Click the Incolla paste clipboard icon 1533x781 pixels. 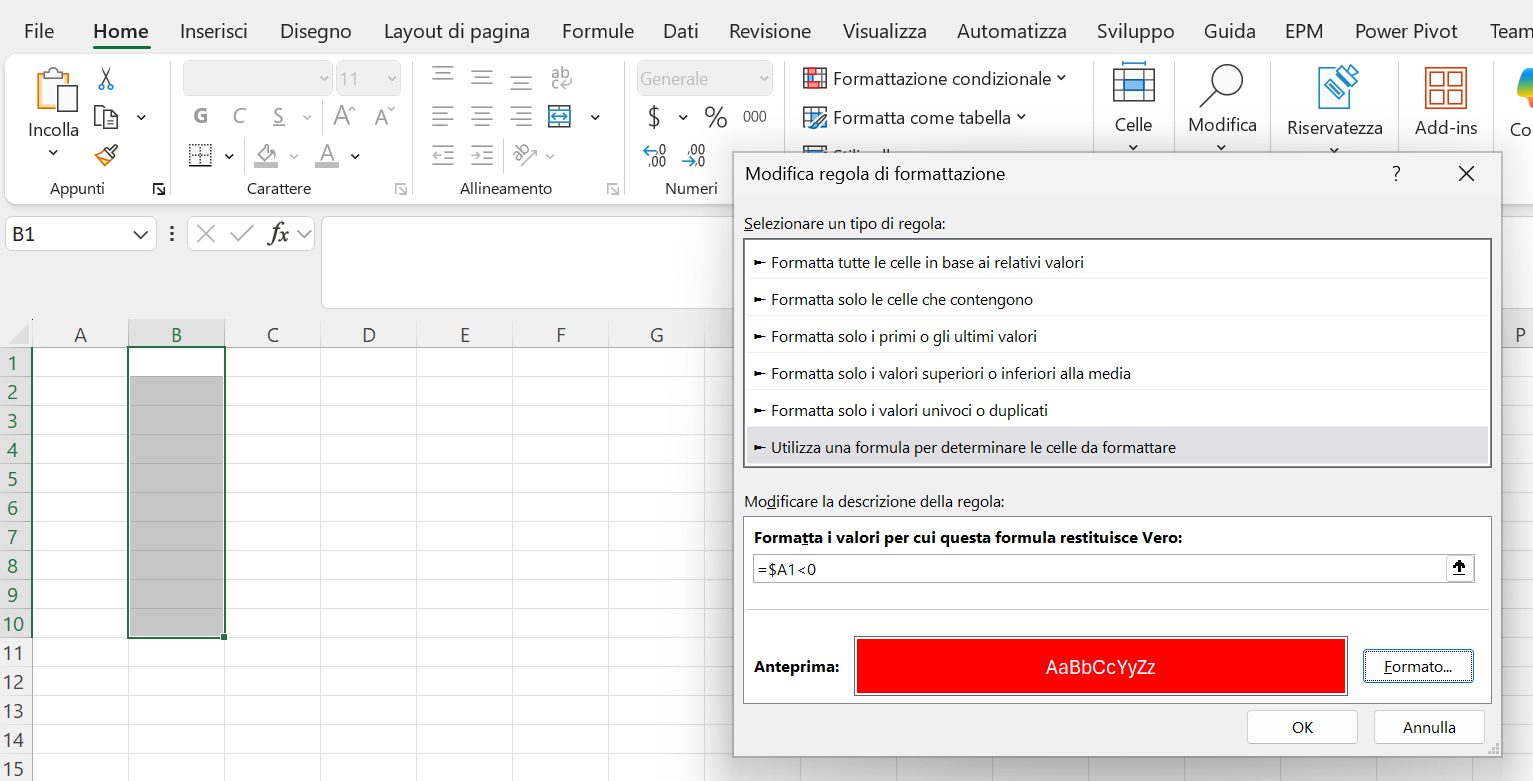56,89
